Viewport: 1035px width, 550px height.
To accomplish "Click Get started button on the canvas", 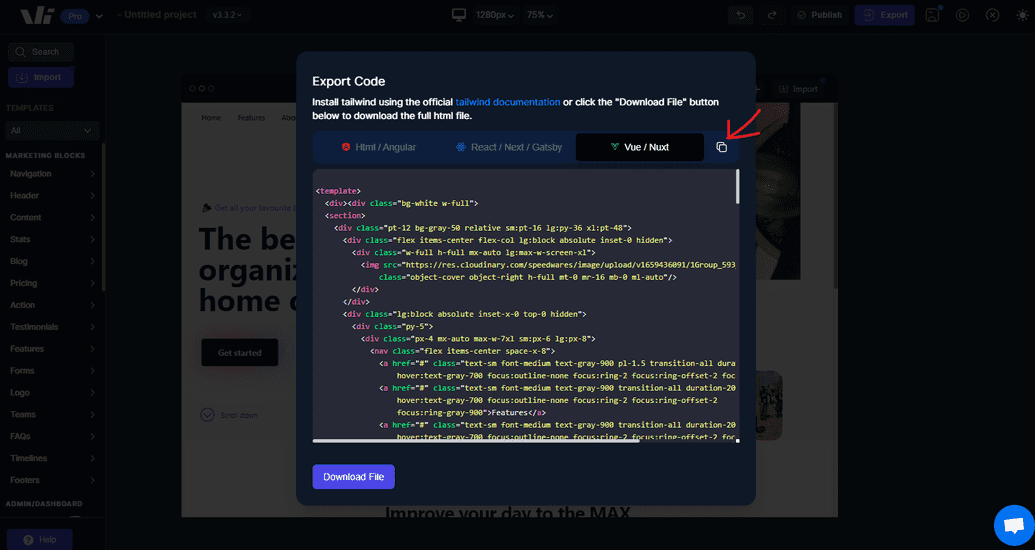I will [x=240, y=353].
